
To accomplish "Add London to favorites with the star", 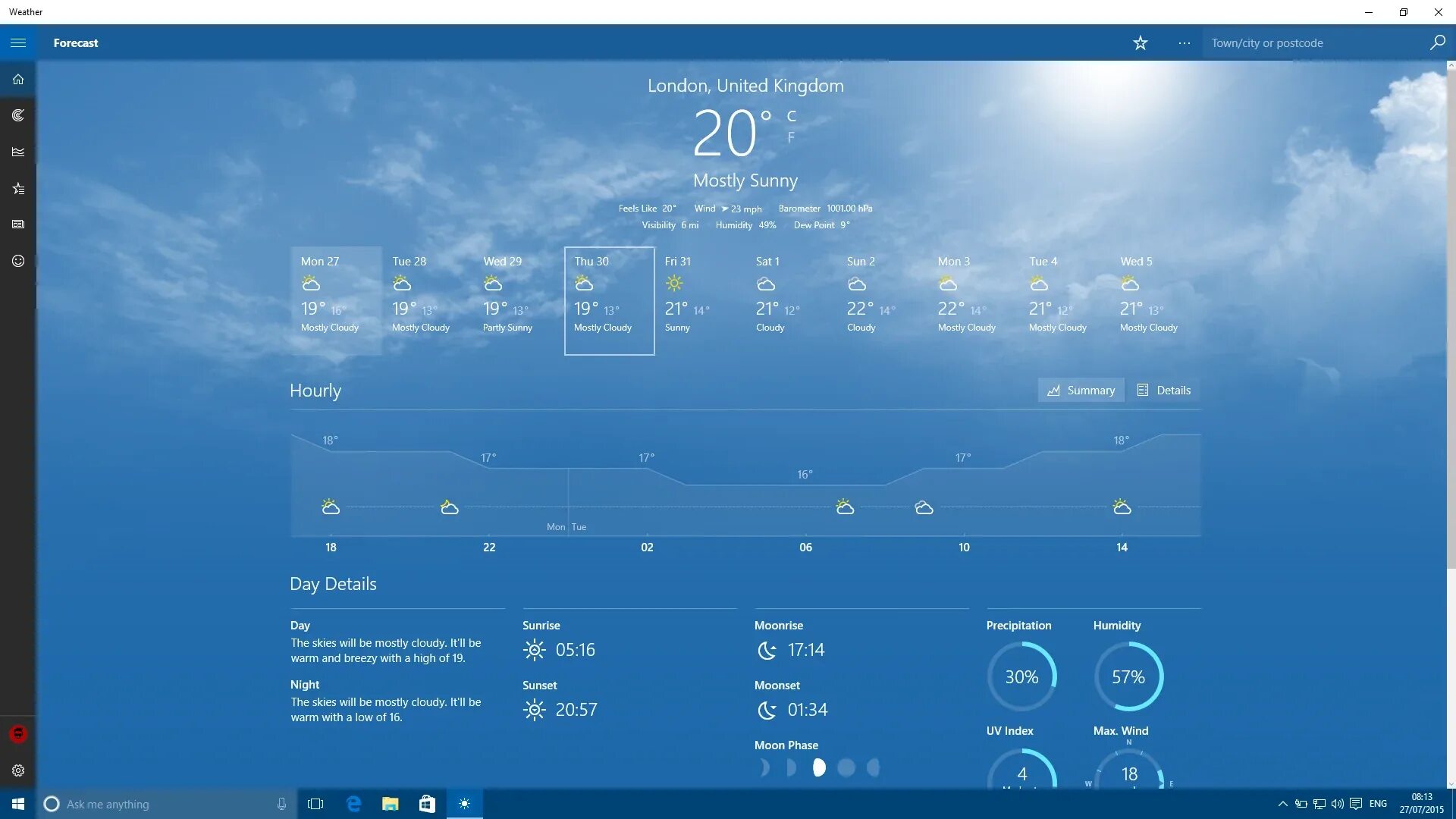I will (x=1140, y=43).
